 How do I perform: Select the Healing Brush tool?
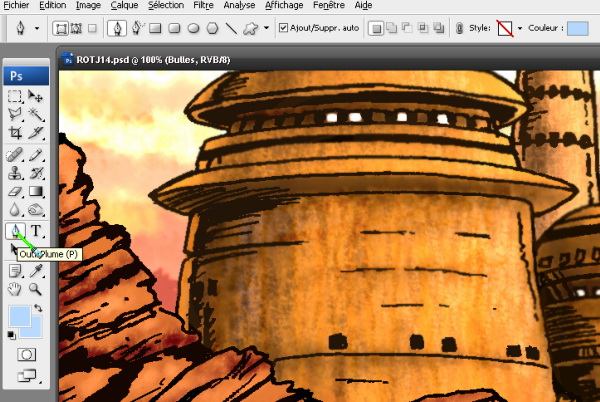pyautogui.click(x=15, y=155)
